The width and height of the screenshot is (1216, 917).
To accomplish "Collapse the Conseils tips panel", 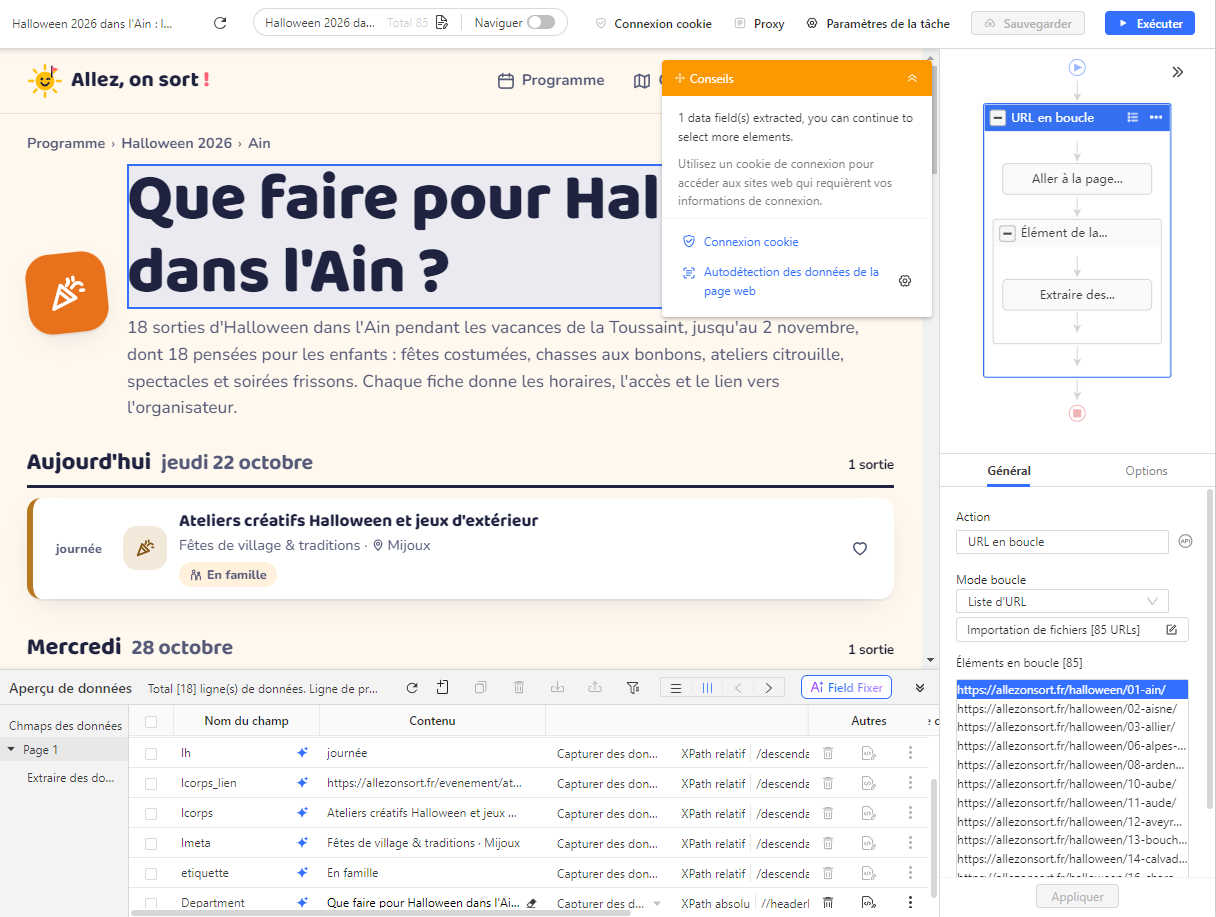I will point(912,78).
